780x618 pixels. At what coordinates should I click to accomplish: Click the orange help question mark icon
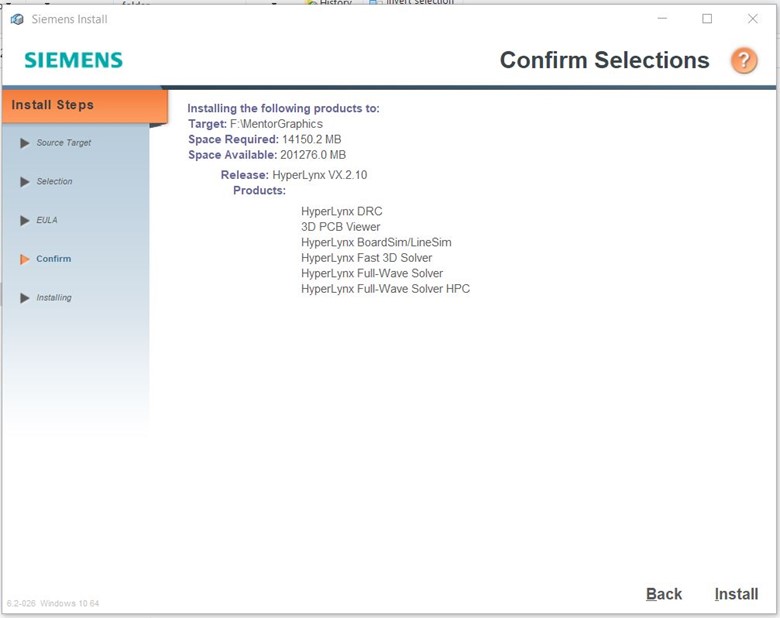[x=744, y=60]
